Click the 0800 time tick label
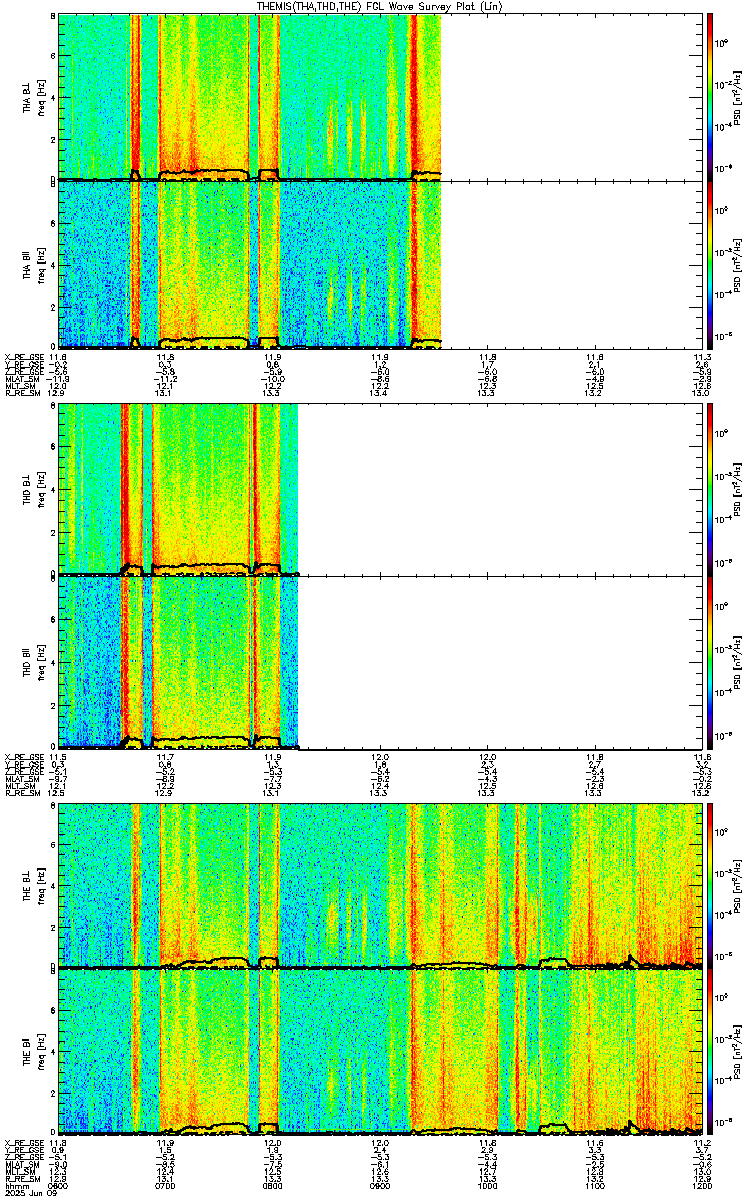Image resolution: width=750 pixels, height=1200 pixels. pos(272,1186)
